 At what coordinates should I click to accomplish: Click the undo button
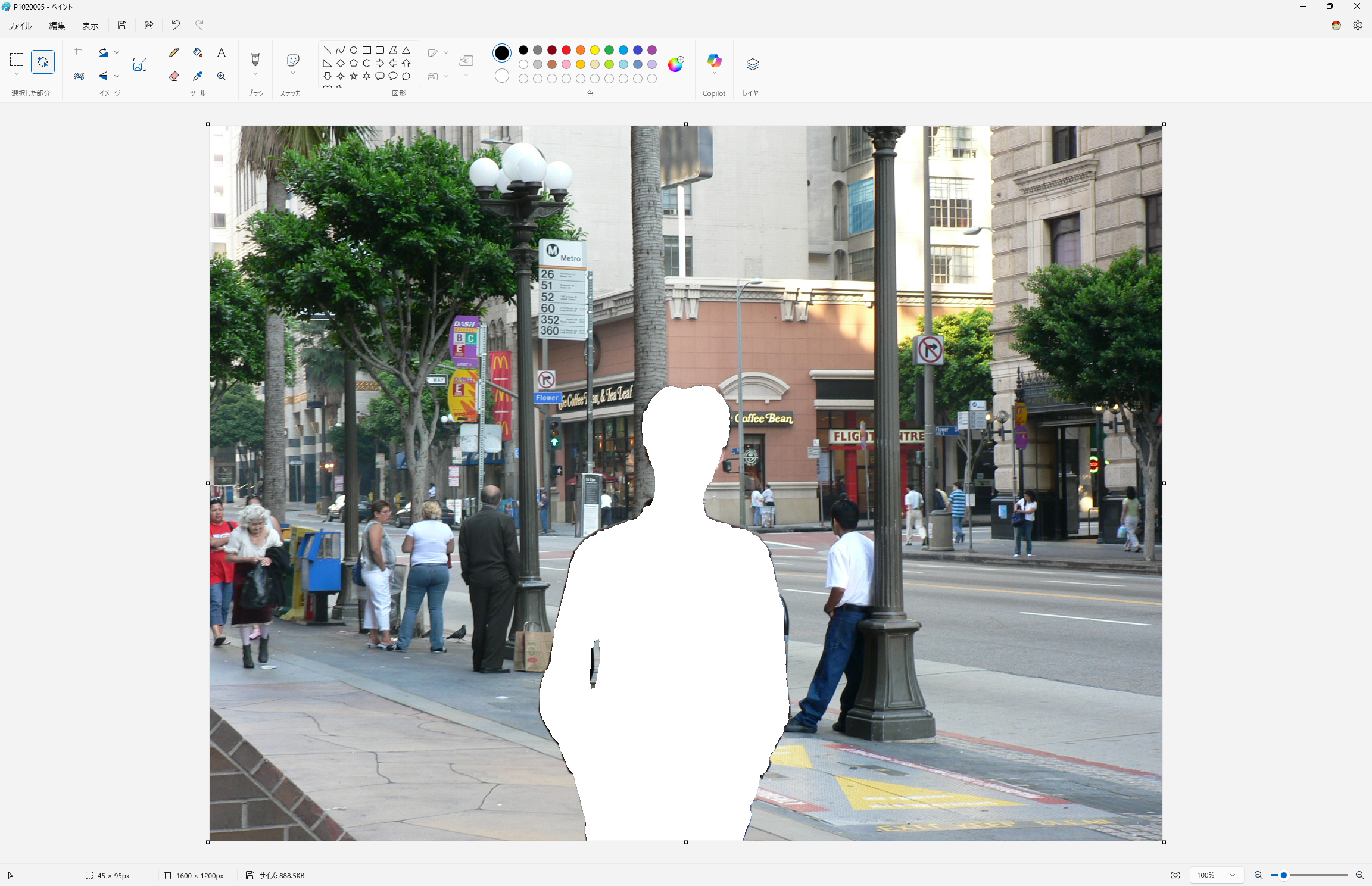(175, 25)
